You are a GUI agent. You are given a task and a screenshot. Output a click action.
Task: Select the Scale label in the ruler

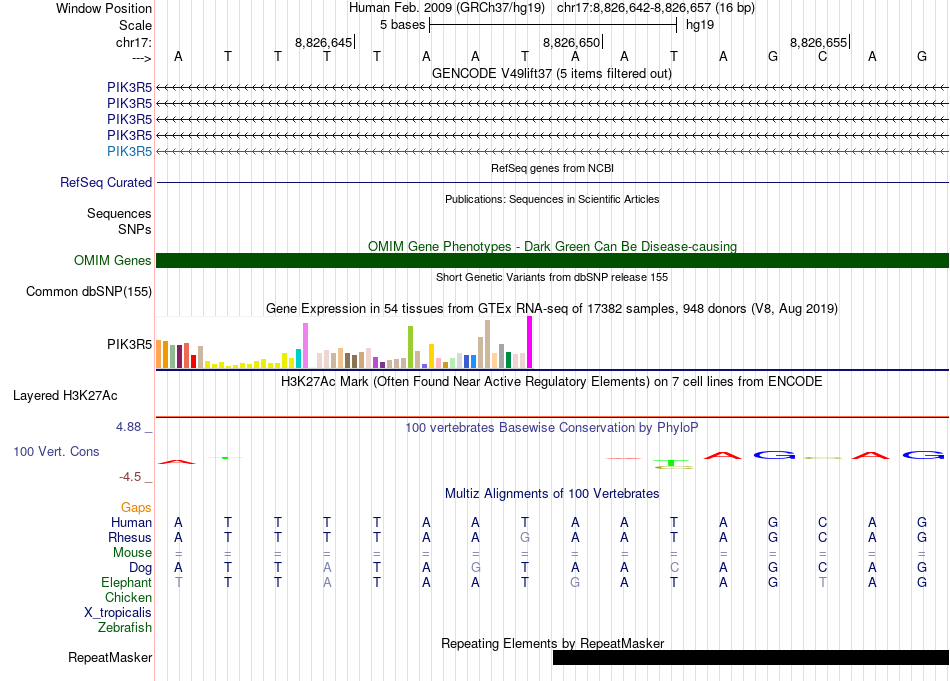click(x=135, y=25)
